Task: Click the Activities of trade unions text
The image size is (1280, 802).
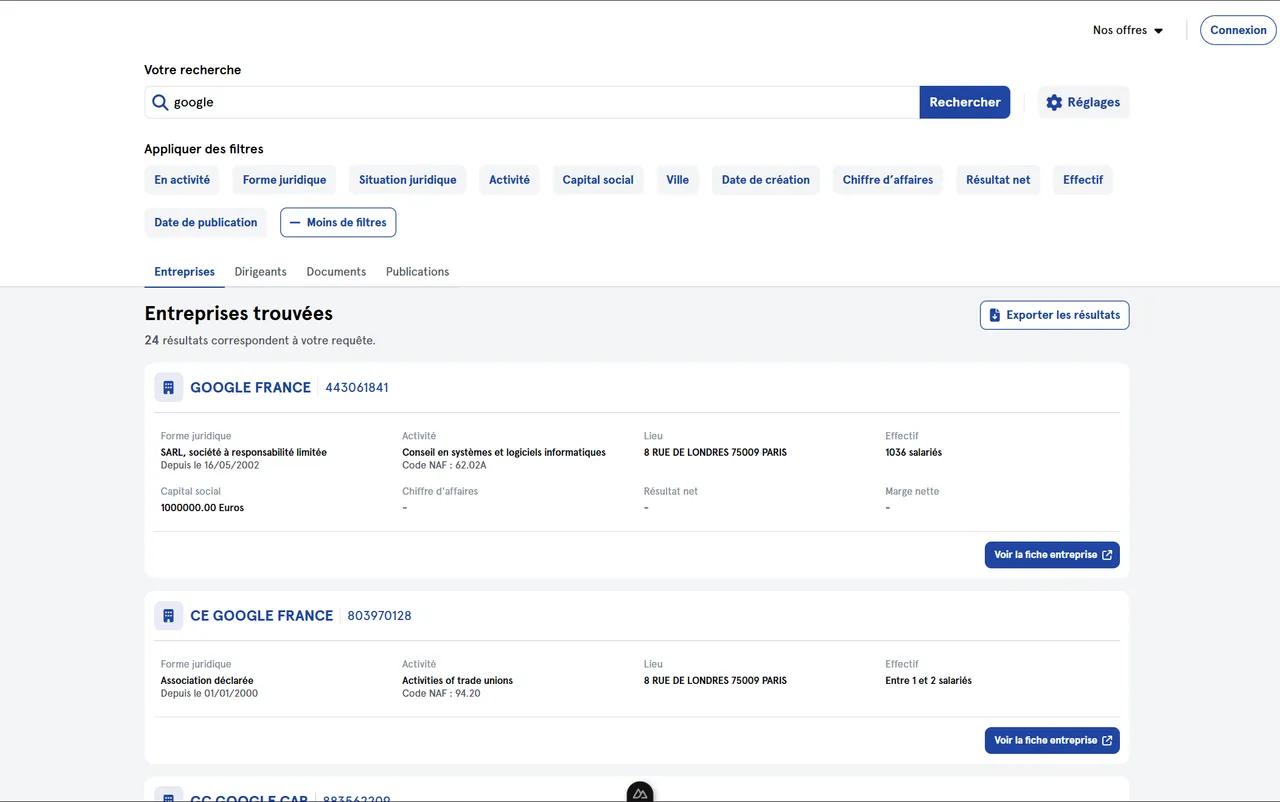Action: [x=457, y=680]
